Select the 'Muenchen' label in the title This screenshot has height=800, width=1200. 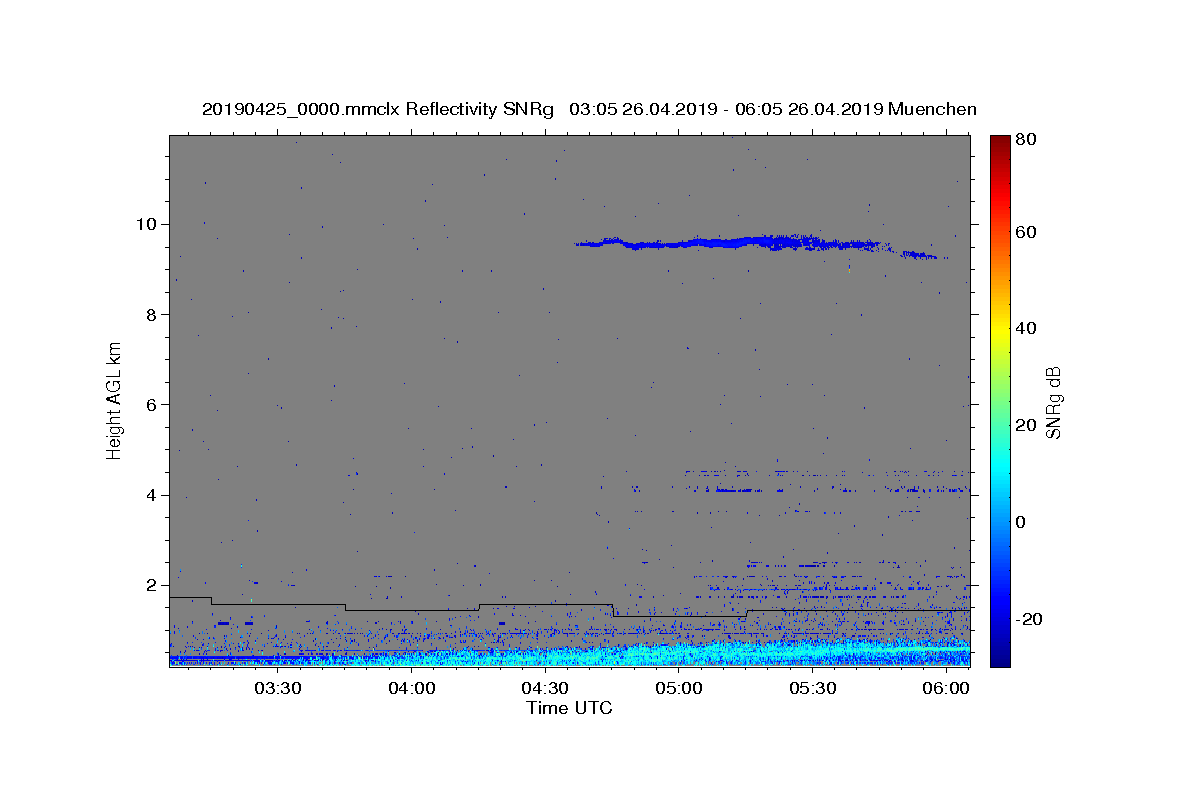(932, 109)
